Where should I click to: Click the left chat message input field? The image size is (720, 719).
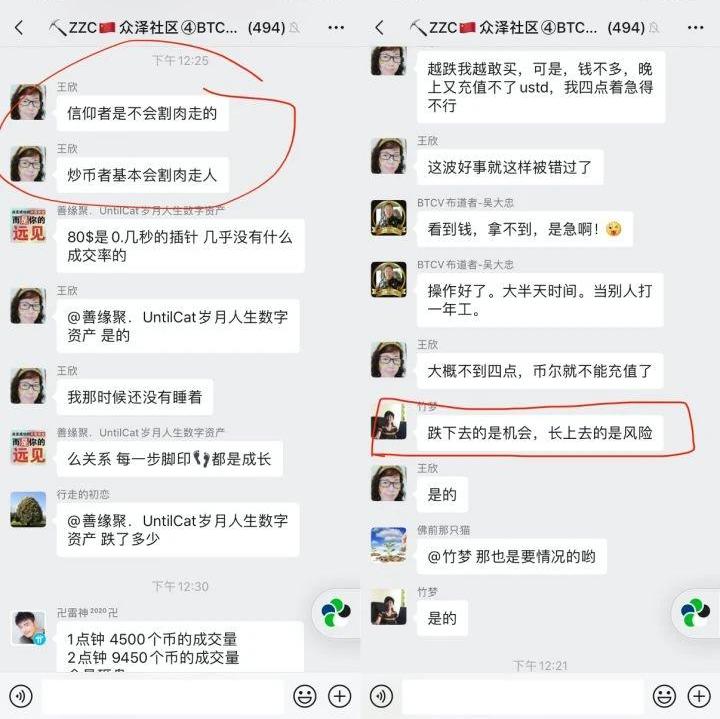click(163, 696)
